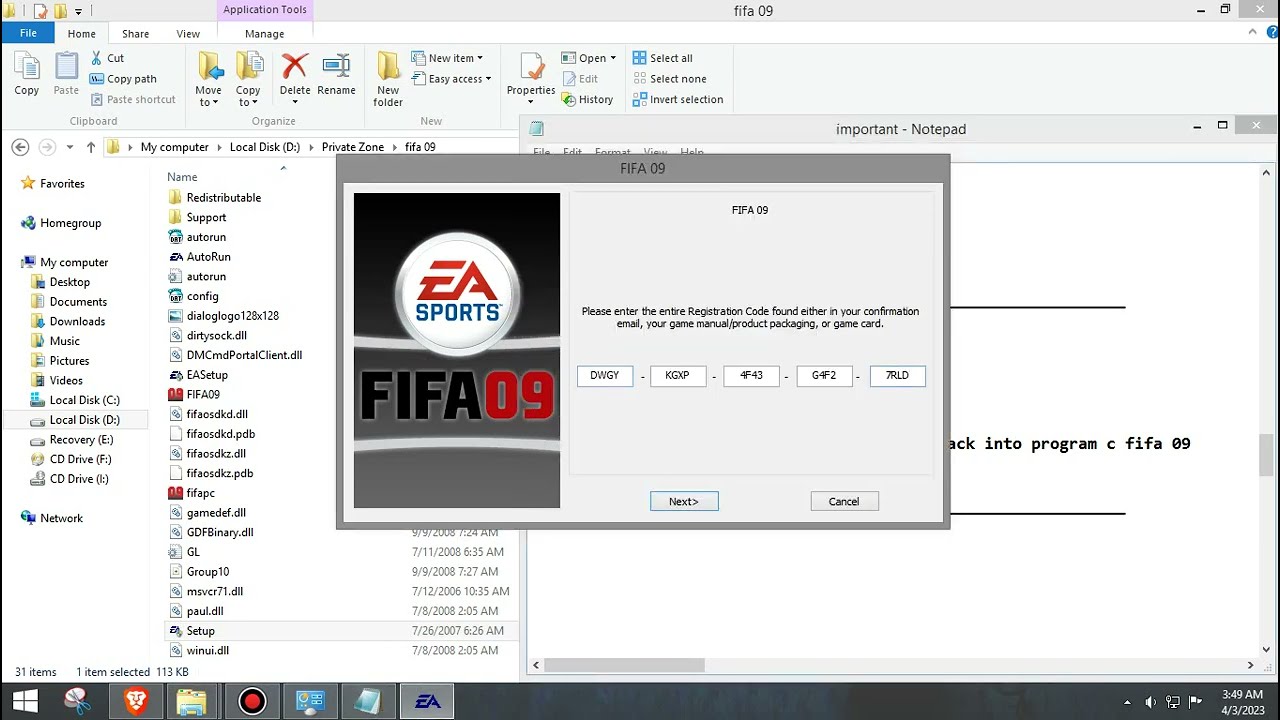Open the File tab
The width and height of the screenshot is (1280, 720).
coord(28,33)
